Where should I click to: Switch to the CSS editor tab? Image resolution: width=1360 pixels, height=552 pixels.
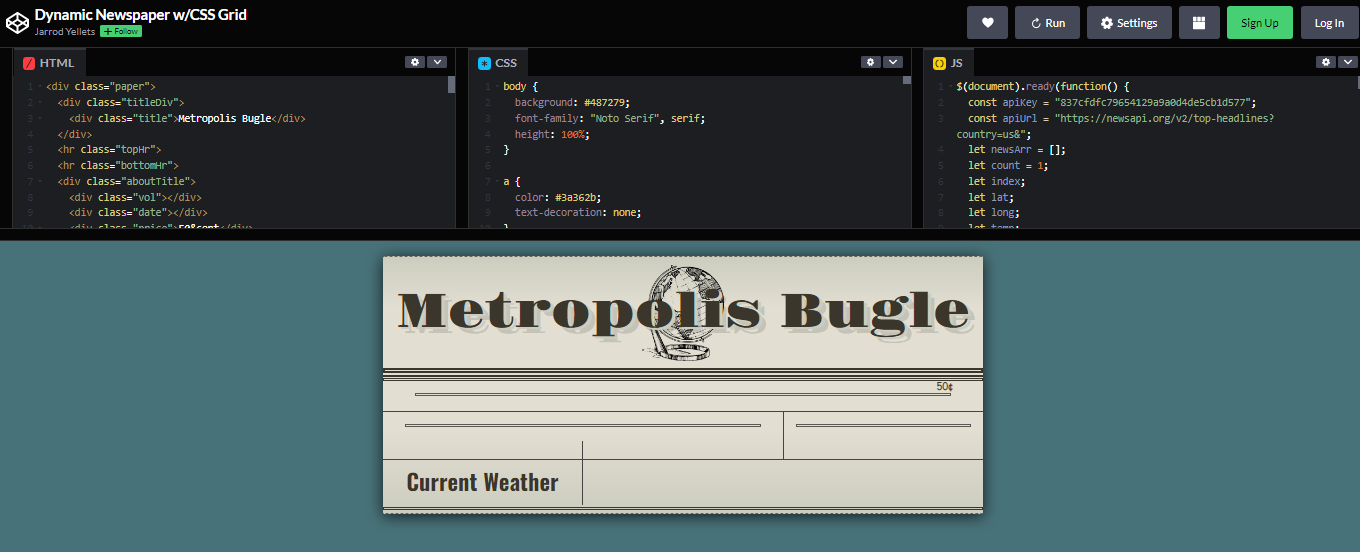[x=498, y=63]
